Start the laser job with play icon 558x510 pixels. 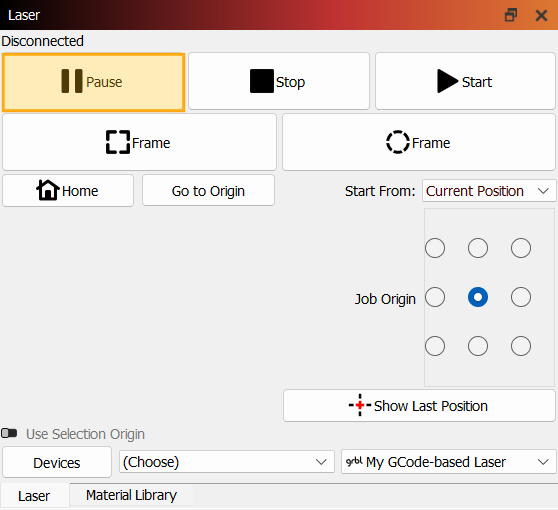(465, 82)
